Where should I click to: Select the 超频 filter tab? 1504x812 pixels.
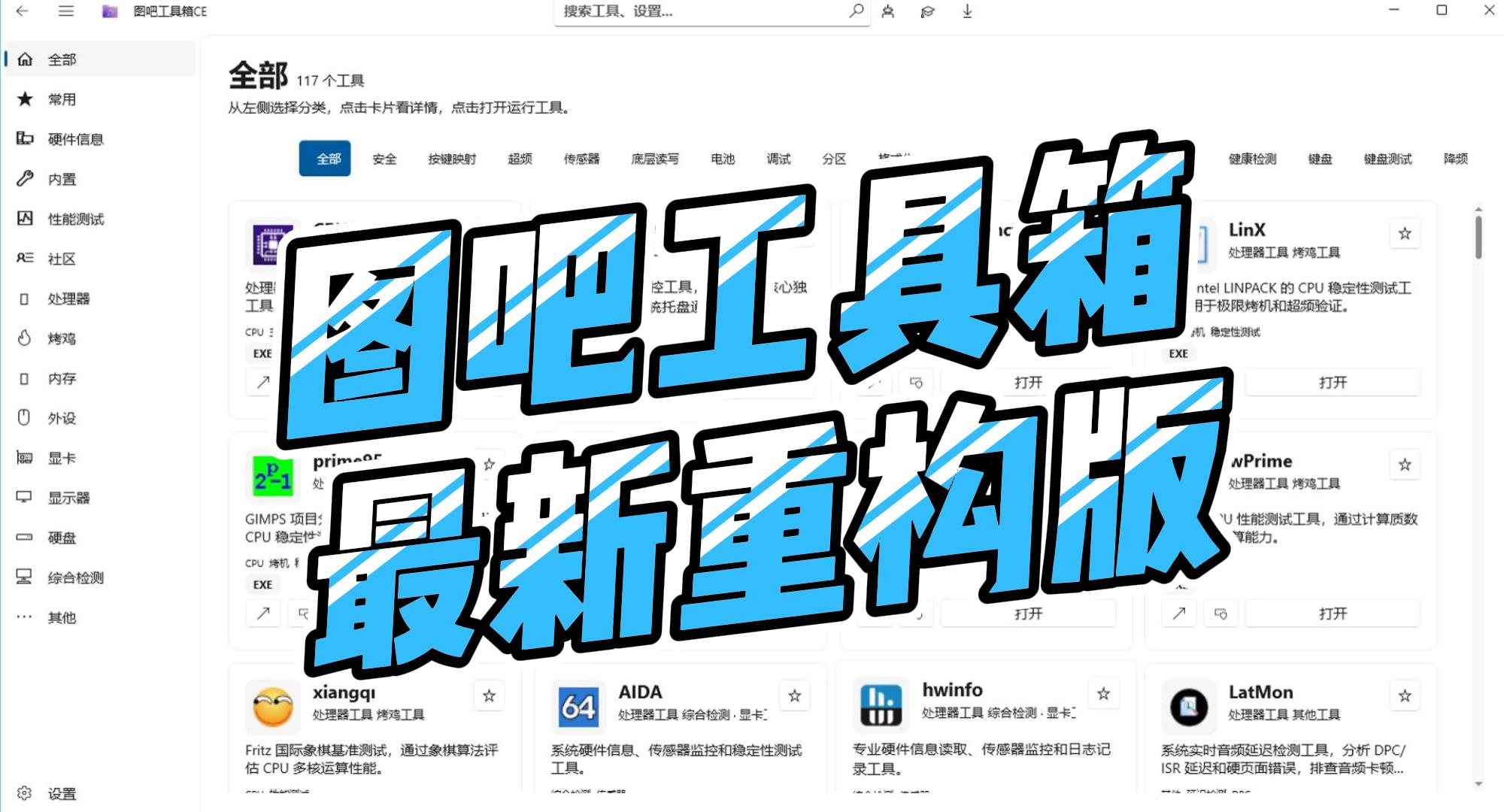point(520,159)
